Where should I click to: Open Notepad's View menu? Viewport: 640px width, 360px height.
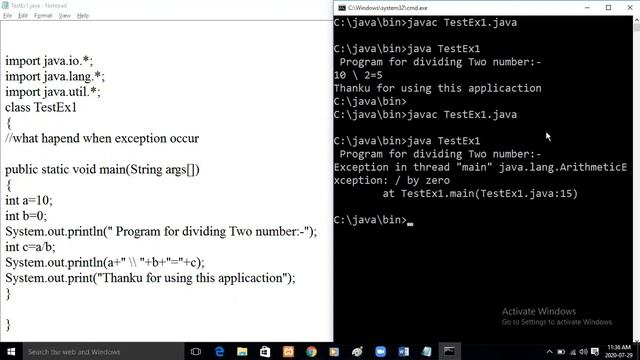(64, 16)
